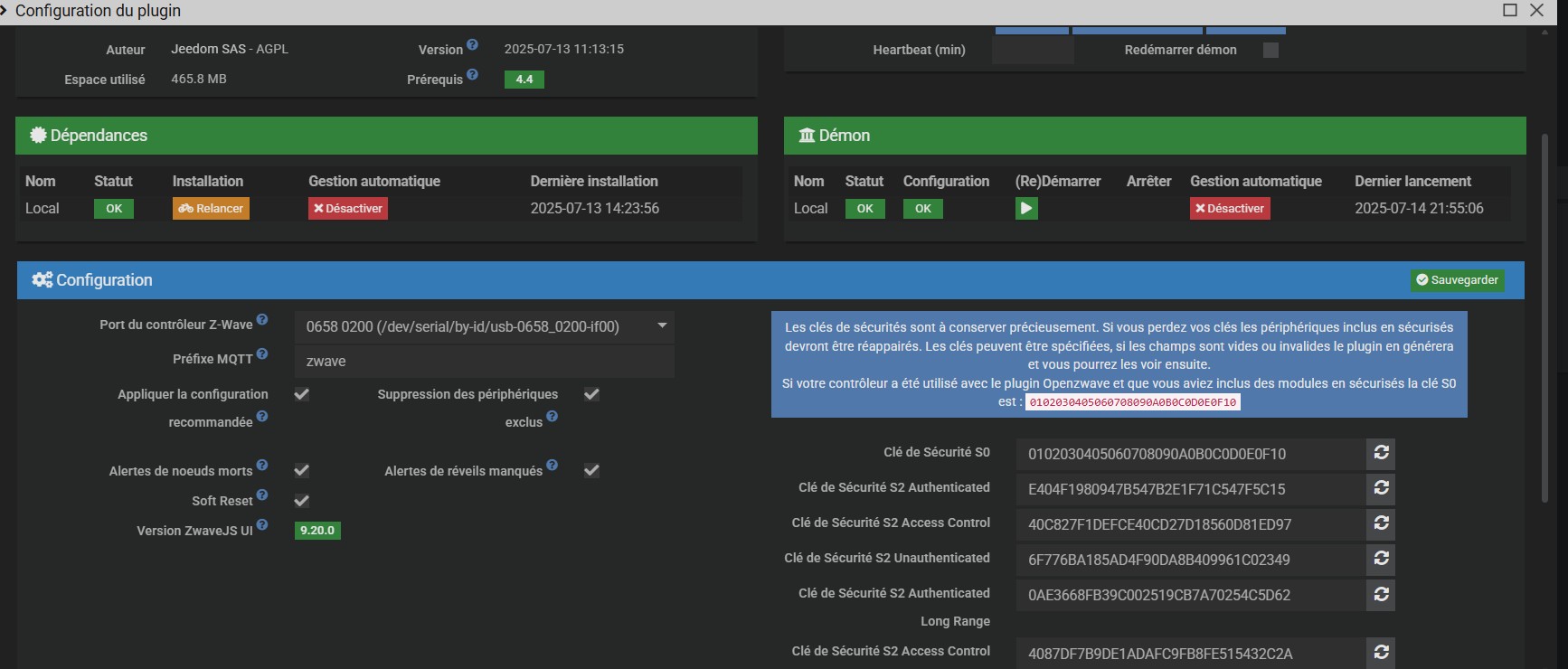Toggle the Soft Reset checkbox
1568x669 pixels.
point(302,501)
